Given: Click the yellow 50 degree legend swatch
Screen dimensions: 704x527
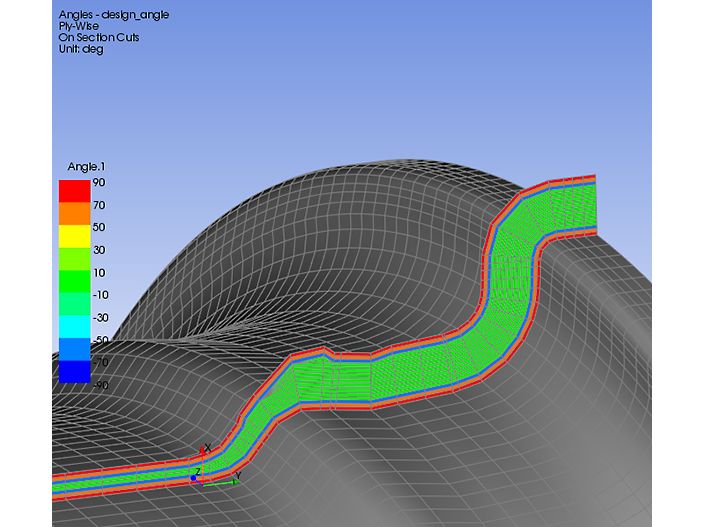Looking at the screenshot, I should click(75, 236).
